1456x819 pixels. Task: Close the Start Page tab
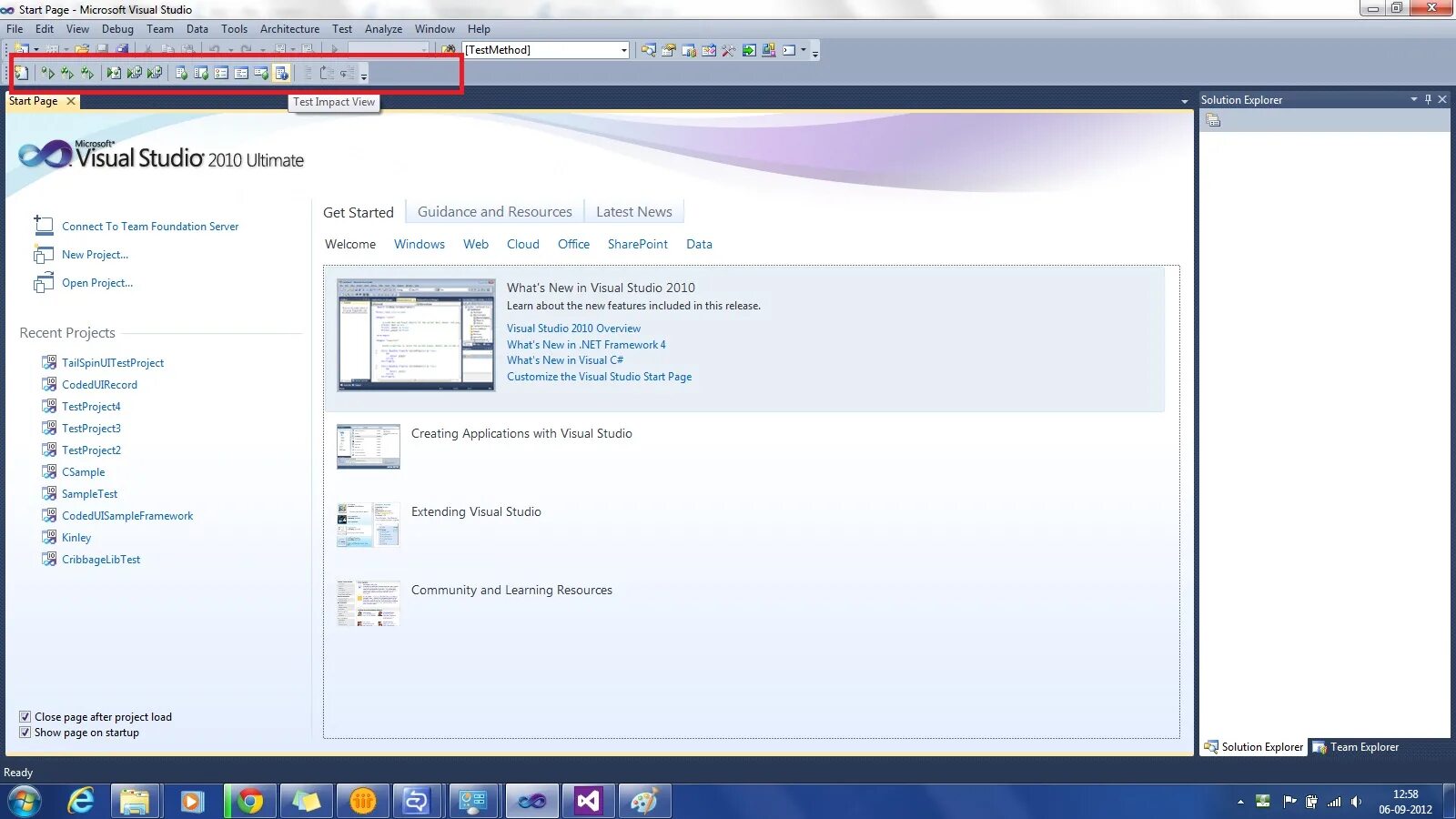71,101
